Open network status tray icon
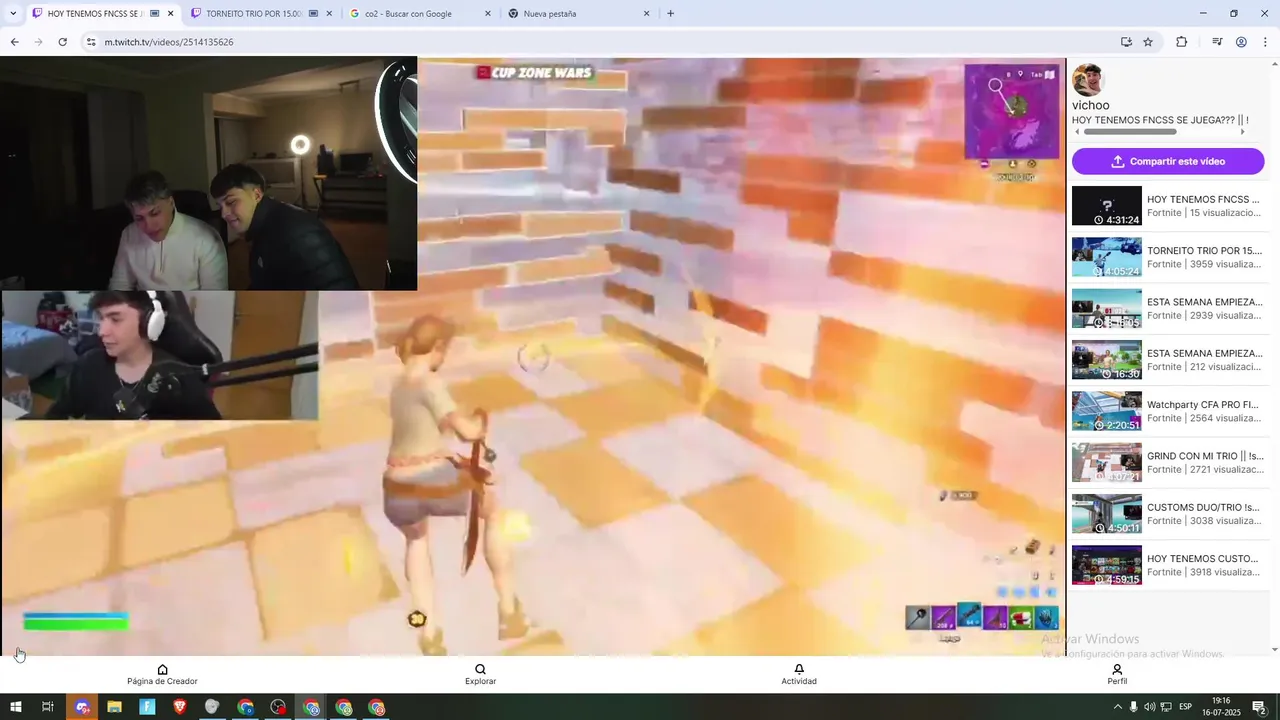The height and width of the screenshot is (720, 1280). point(1166,707)
